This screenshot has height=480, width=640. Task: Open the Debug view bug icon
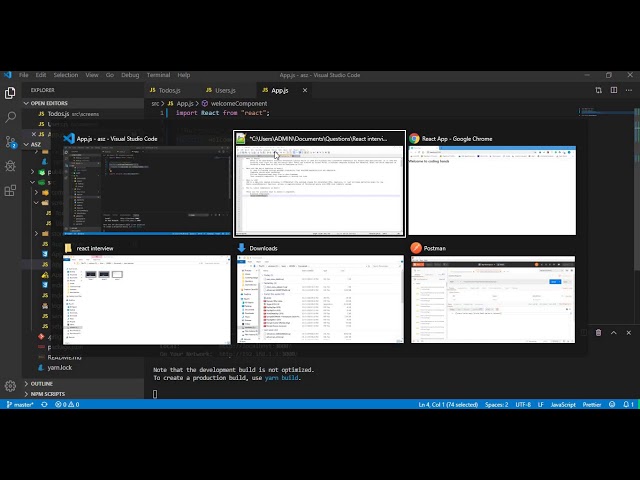(10, 166)
